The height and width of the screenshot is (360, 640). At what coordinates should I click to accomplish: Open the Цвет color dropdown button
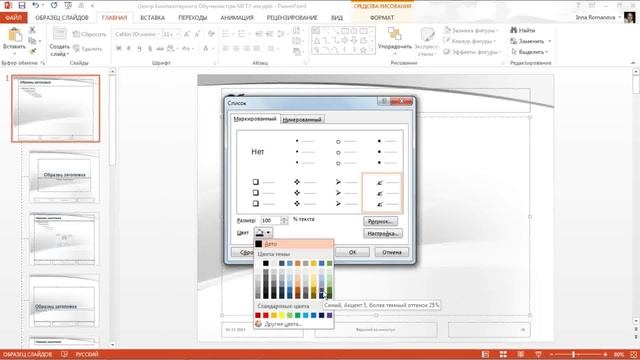click(x=263, y=233)
